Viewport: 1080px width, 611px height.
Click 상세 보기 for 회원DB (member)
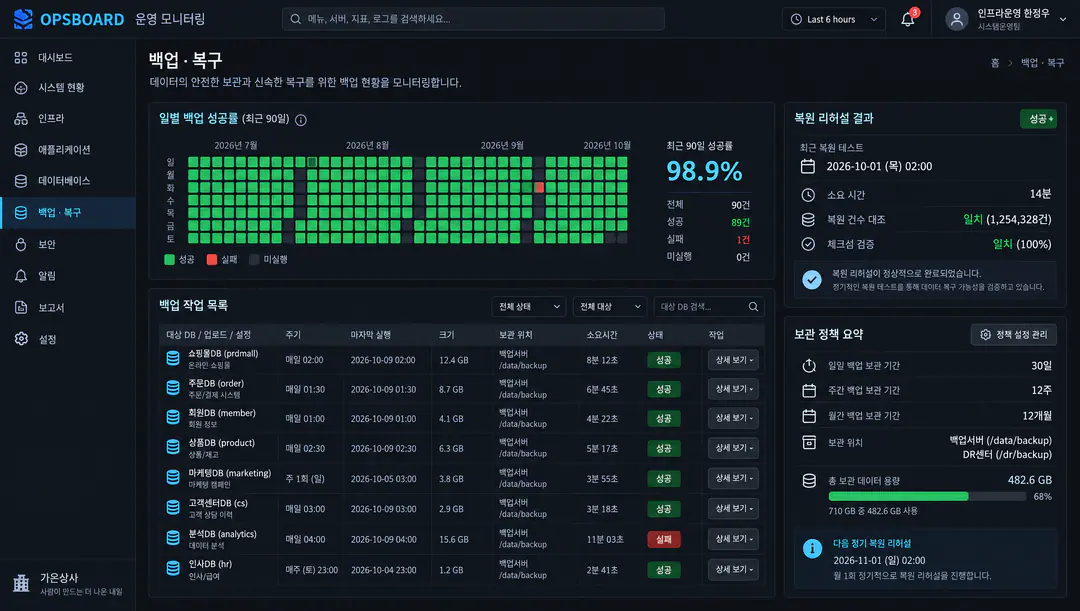pyautogui.click(x=733, y=418)
